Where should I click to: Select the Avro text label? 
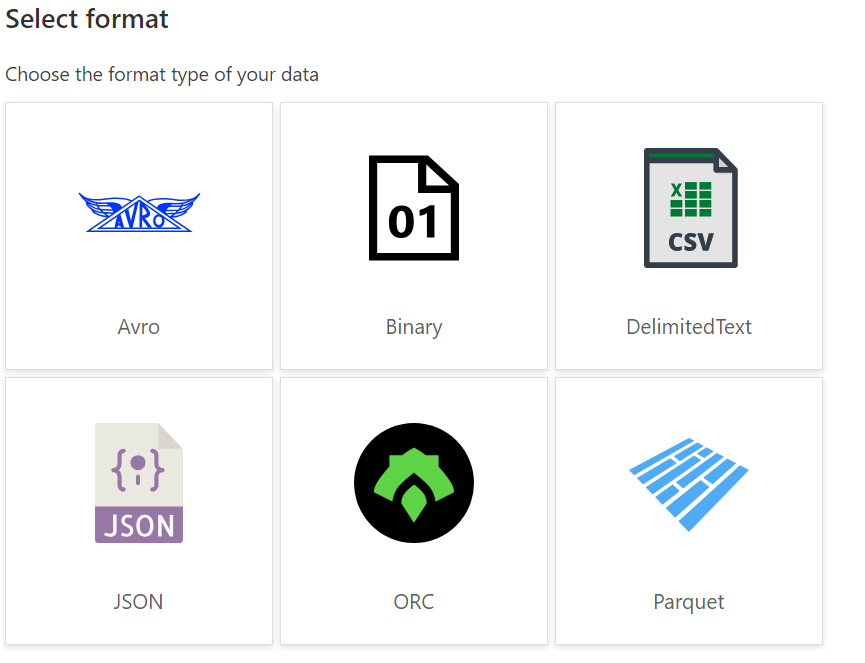pos(138,327)
